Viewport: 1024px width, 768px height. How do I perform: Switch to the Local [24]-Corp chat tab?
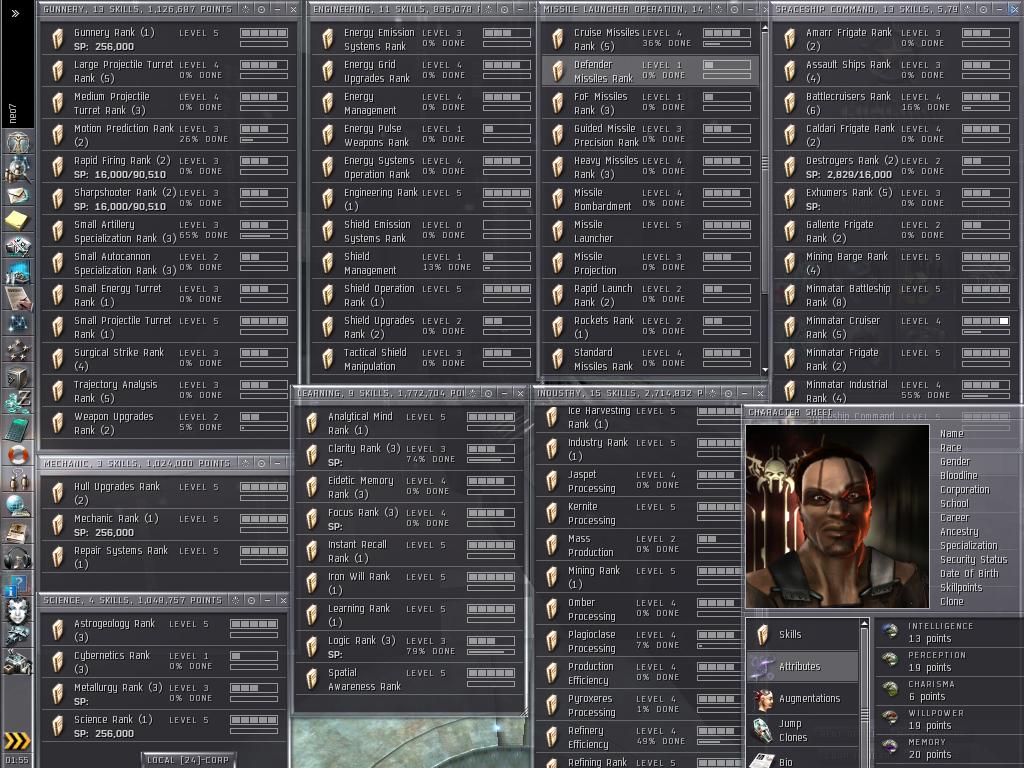click(188, 760)
